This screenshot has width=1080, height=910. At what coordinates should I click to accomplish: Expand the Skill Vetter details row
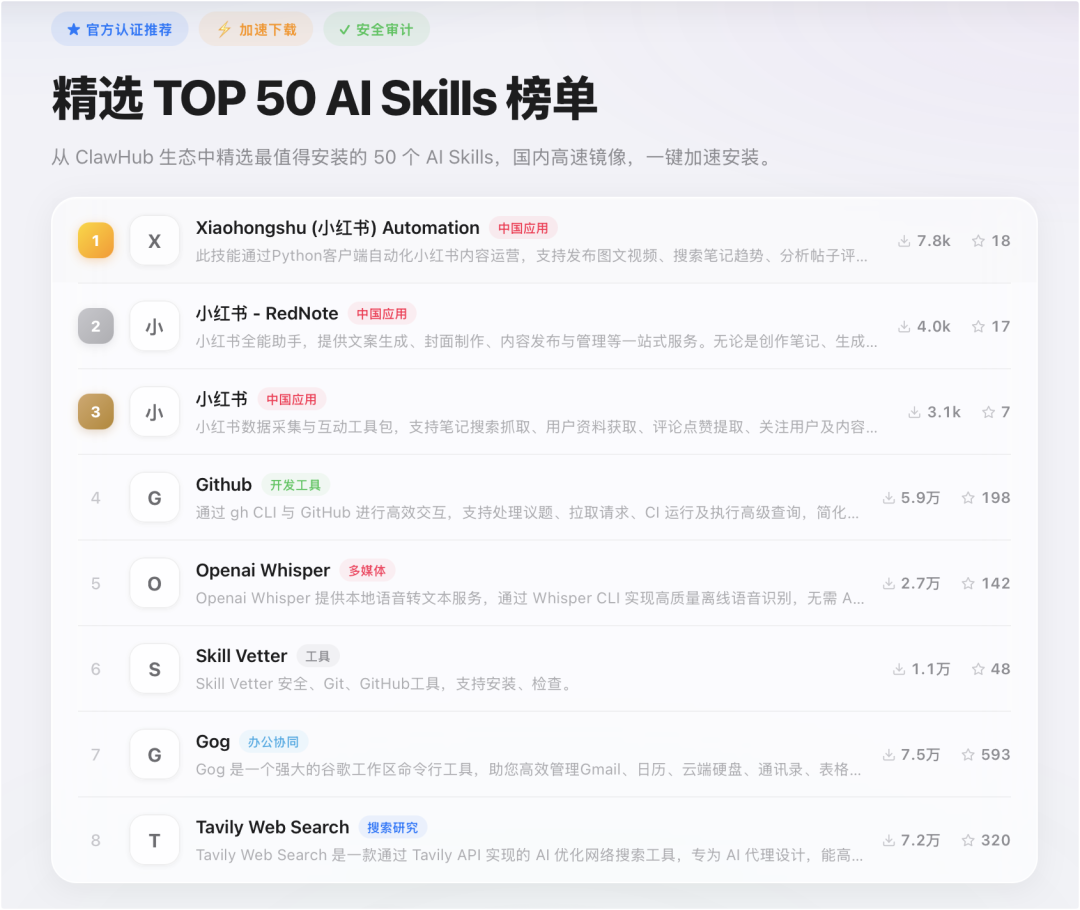[400, 683]
